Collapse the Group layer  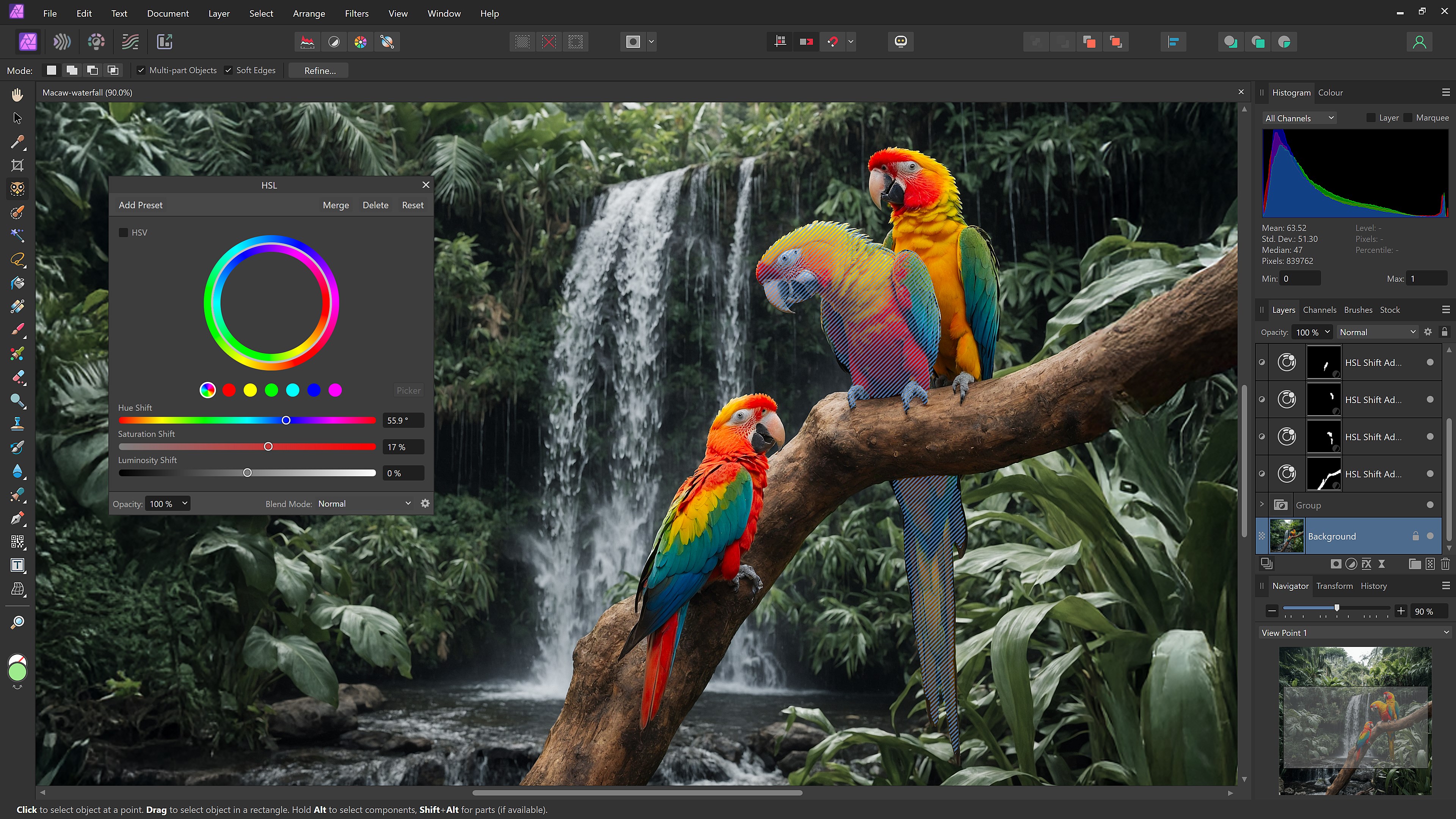(1262, 505)
